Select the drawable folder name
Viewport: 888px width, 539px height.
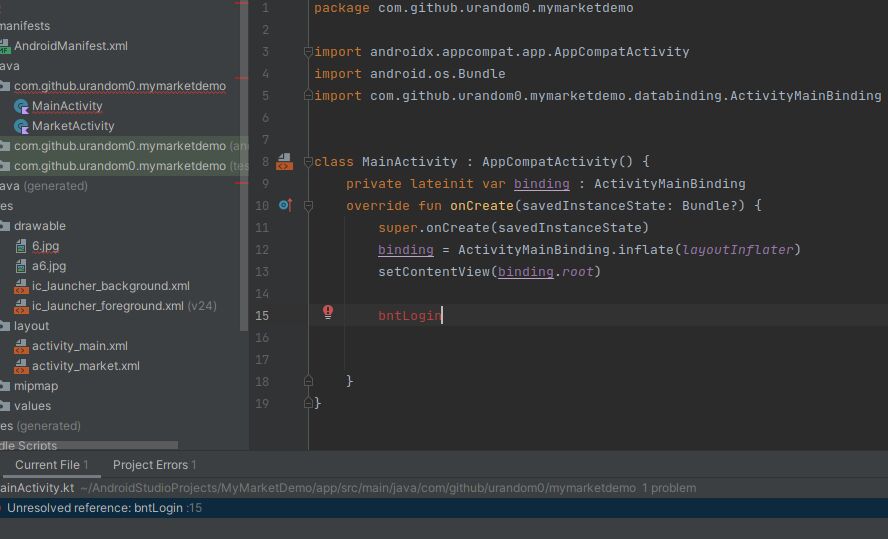pyautogui.click(x=40, y=226)
